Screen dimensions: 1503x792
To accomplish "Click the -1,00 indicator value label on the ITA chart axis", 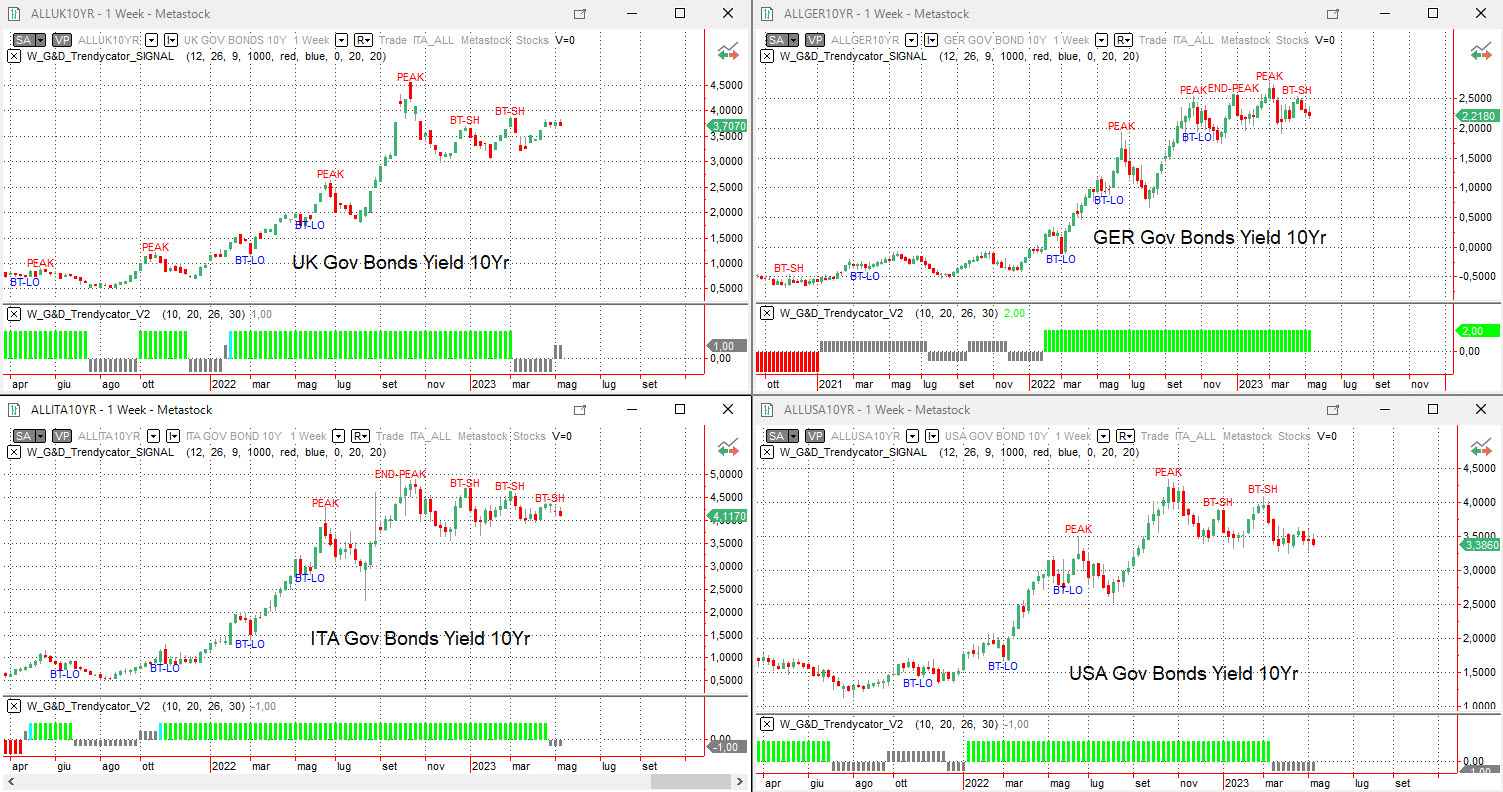I will coord(727,747).
